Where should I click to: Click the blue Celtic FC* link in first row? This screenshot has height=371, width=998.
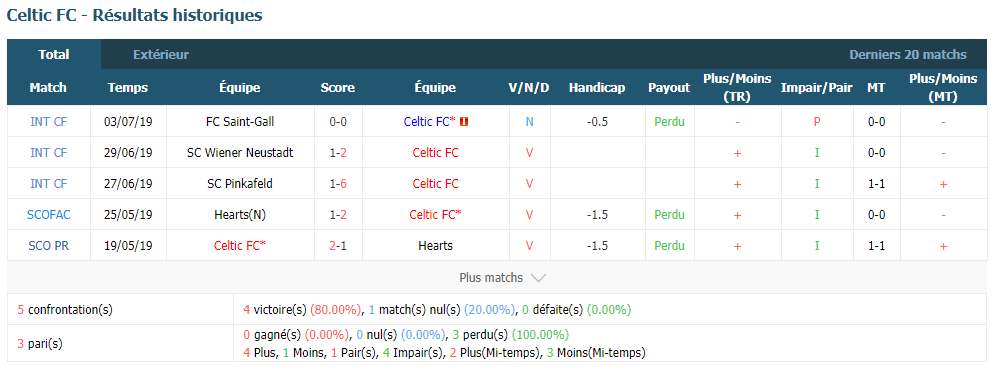click(x=430, y=122)
